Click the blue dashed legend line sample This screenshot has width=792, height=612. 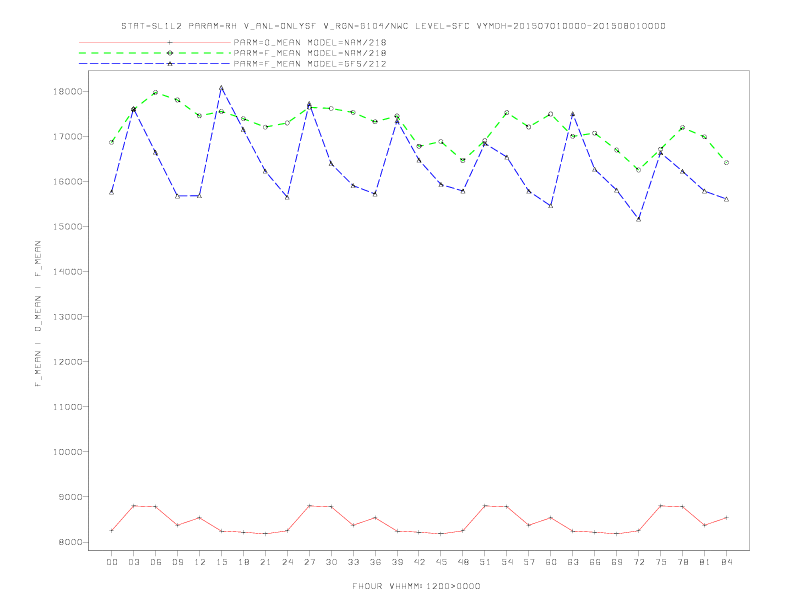point(155,64)
